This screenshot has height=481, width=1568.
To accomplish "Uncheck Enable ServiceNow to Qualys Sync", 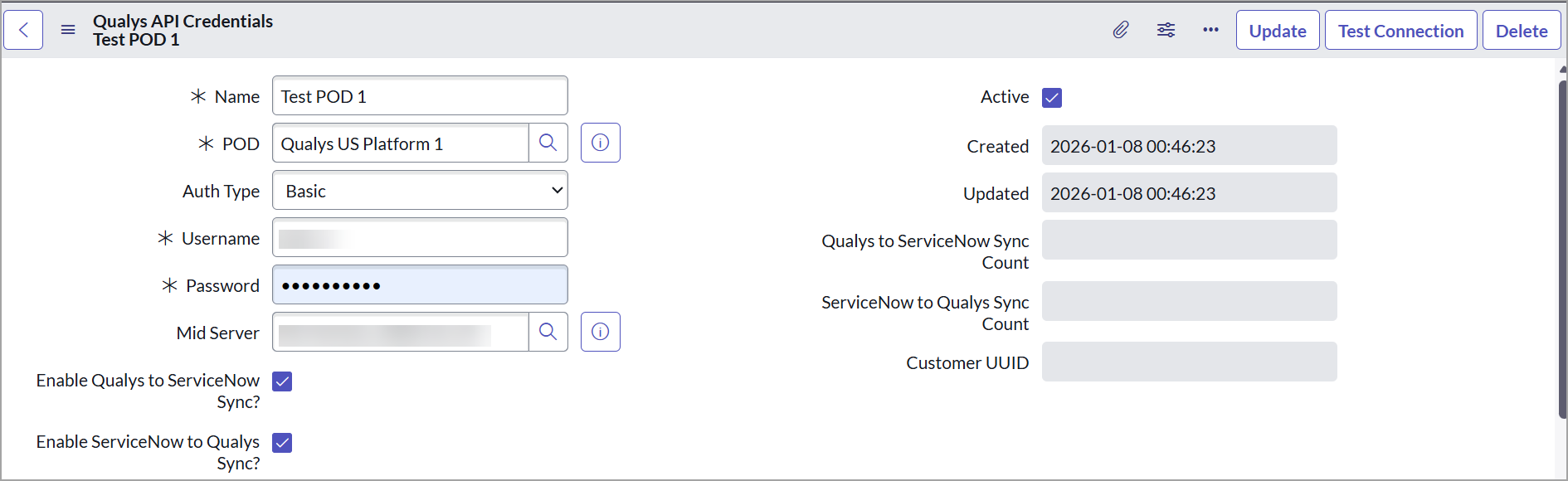I will 282,443.
